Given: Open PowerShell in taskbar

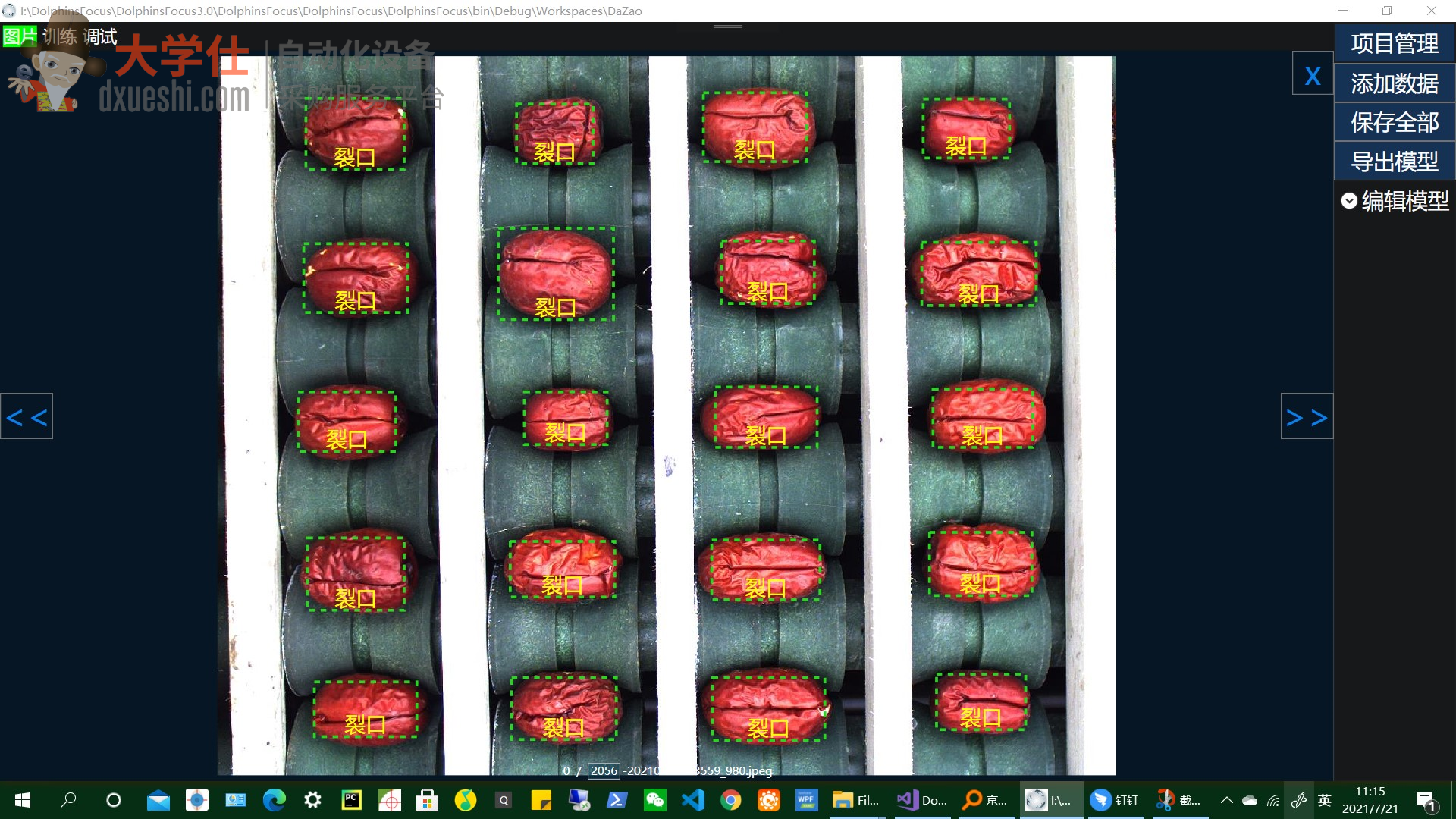Looking at the screenshot, I should pyautogui.click(x=617, y=800).
